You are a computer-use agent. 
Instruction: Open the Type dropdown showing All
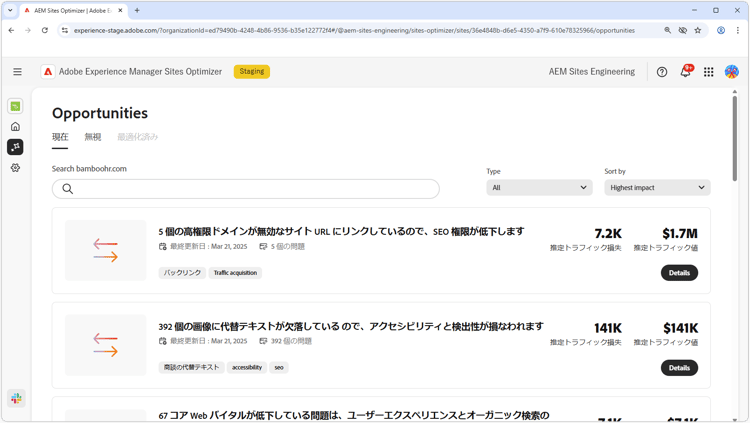pos(539,188)
